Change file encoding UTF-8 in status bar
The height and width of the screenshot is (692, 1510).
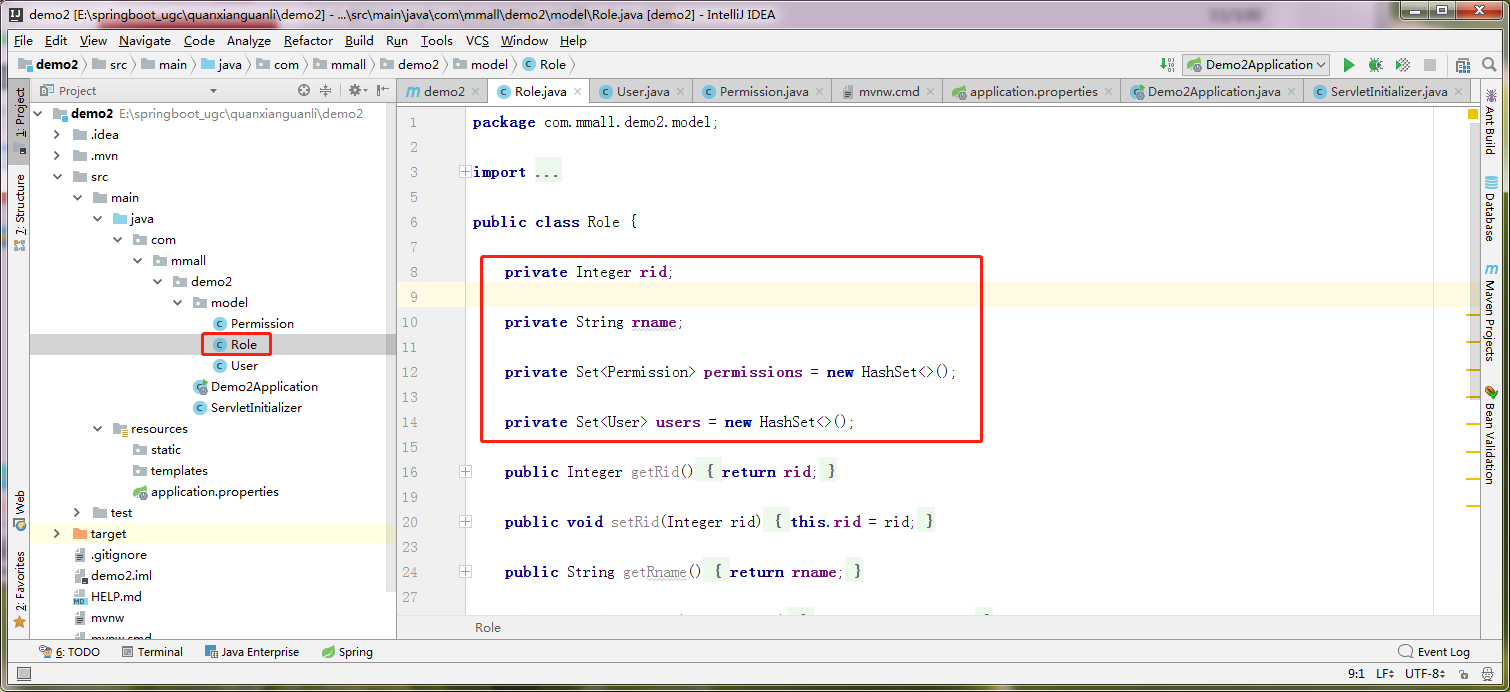coord(1424,674)
